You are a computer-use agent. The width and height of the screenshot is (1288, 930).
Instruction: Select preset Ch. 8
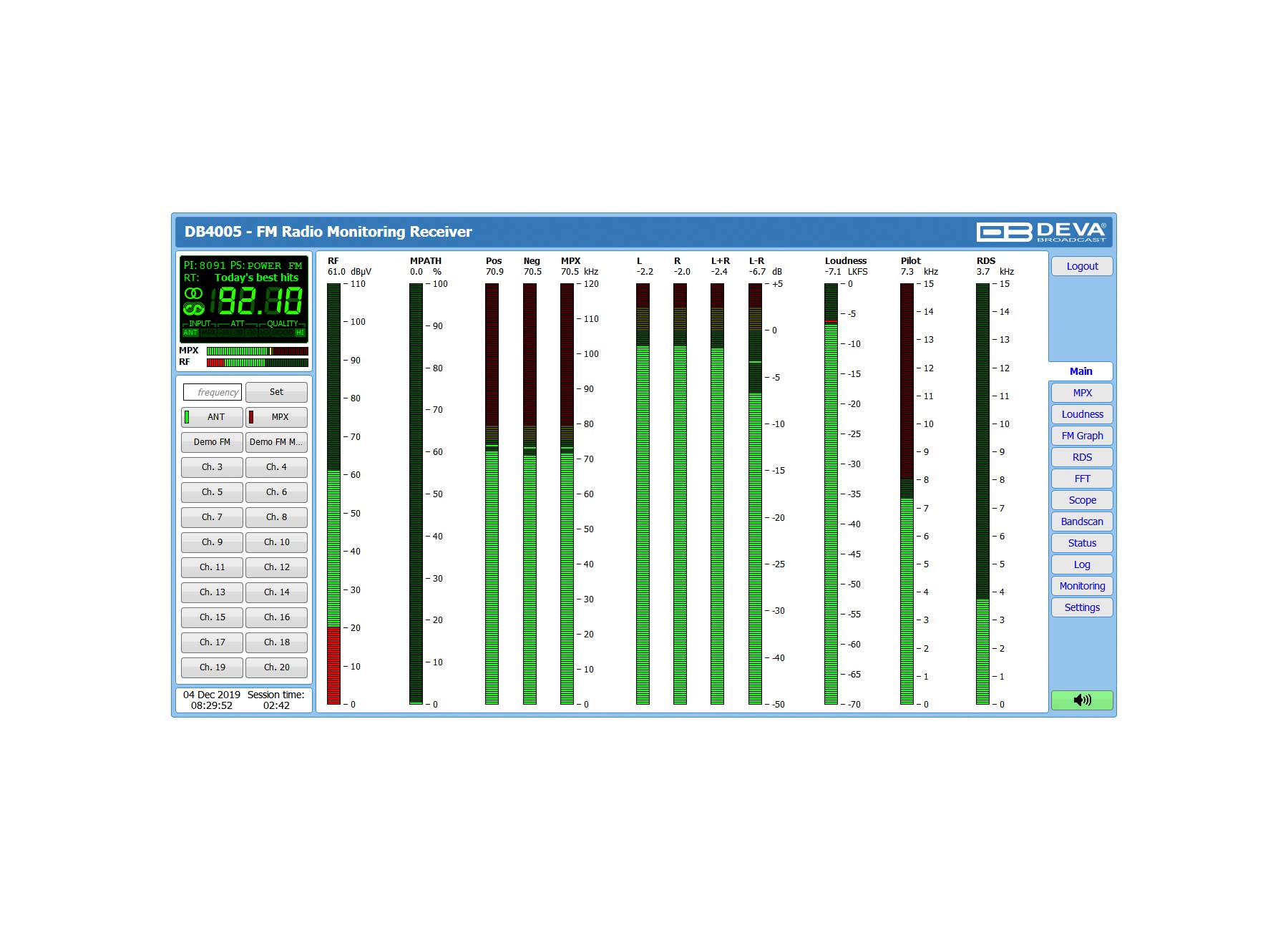[x=276, y=517]
